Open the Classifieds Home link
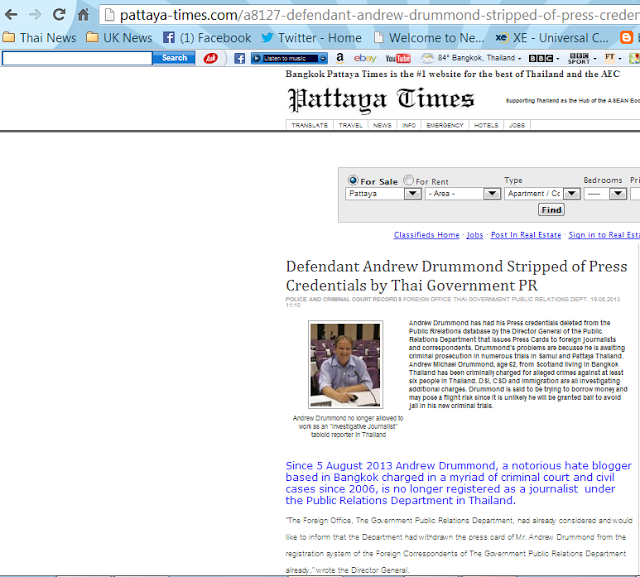Screen dimensions: 640x577 427,235
